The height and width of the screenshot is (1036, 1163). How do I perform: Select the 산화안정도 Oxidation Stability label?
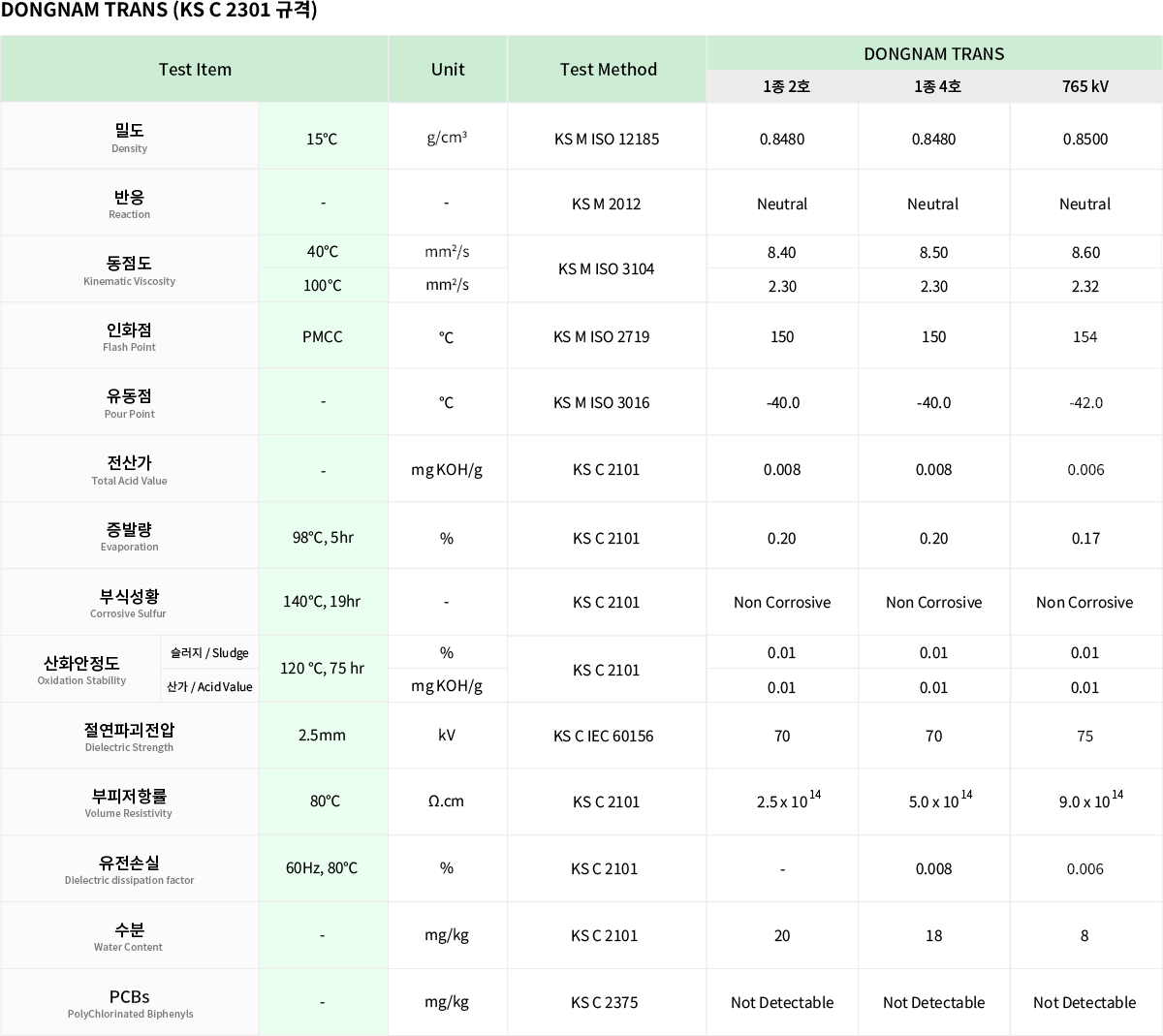(x=81, y=670)
